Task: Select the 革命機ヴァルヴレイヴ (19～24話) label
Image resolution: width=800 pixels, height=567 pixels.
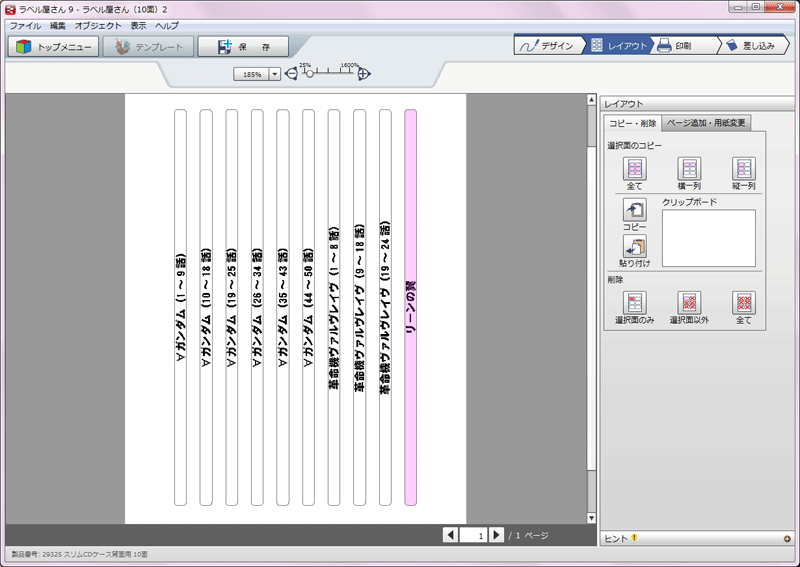Action: pos(385,307)
